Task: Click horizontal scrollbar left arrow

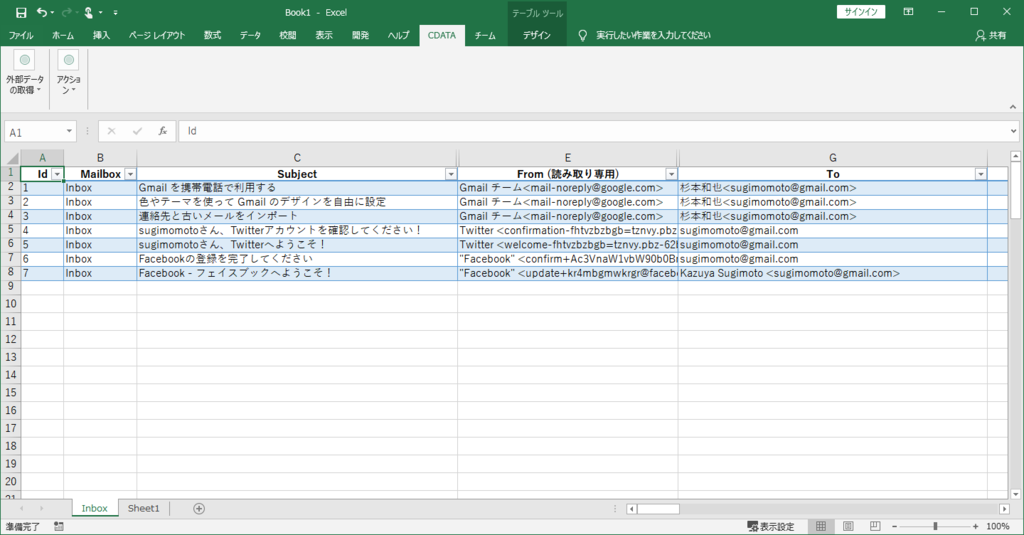Action: coord(632,509)
